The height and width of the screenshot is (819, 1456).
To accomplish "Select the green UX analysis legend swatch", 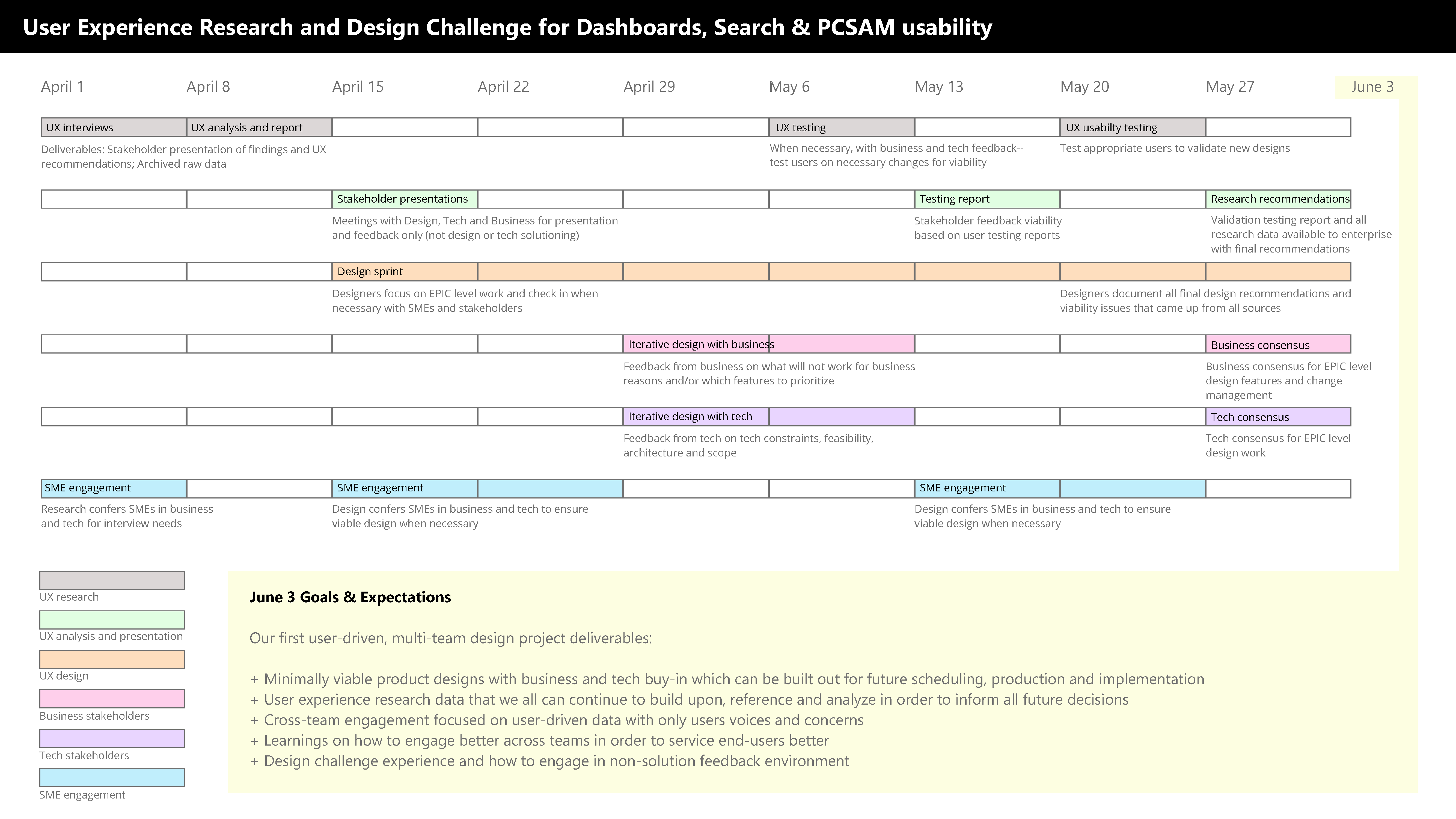I will coord(112,620).
